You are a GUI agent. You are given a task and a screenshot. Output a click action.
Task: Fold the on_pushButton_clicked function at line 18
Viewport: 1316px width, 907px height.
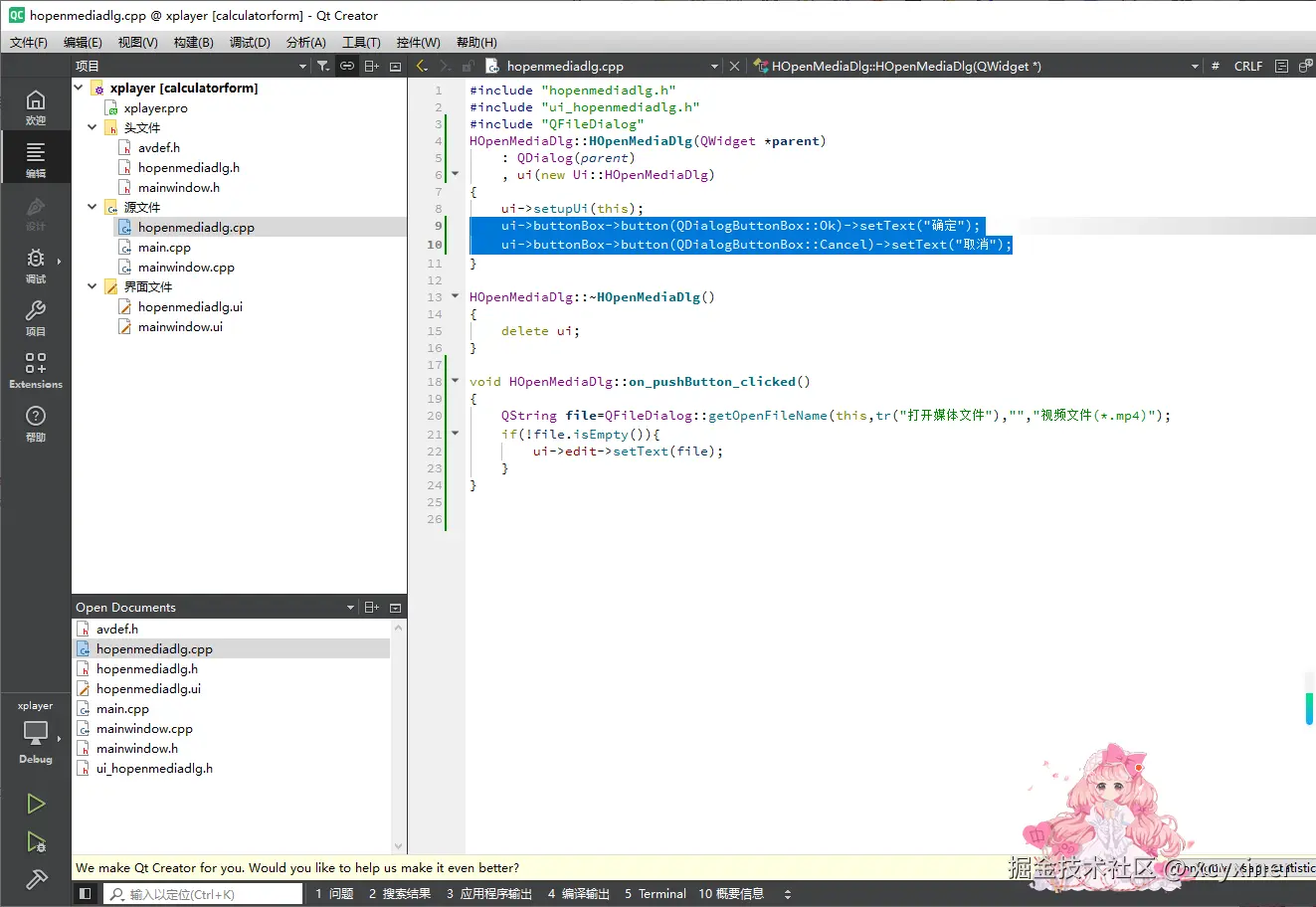click(456, 381)
